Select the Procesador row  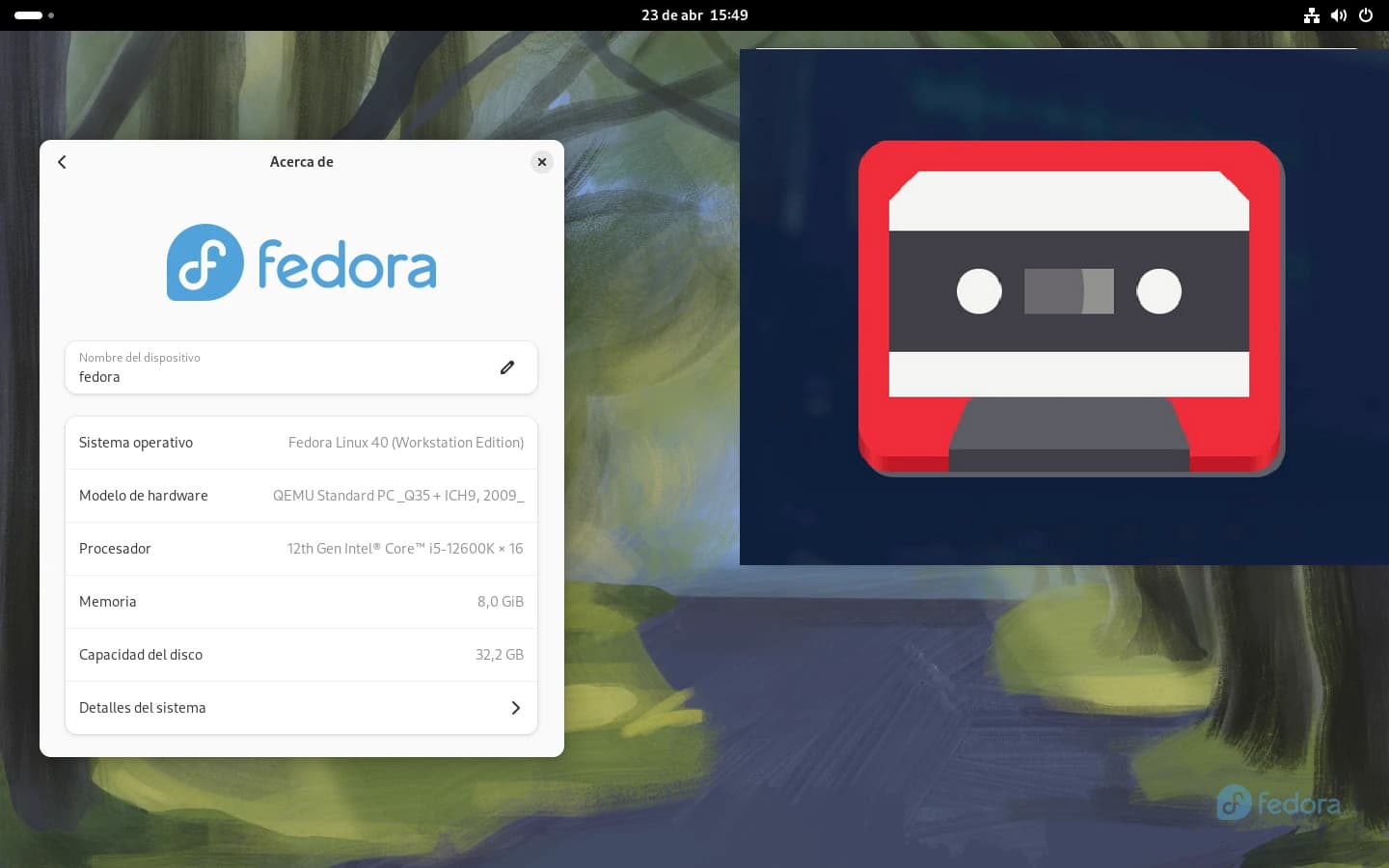point(301,549)
